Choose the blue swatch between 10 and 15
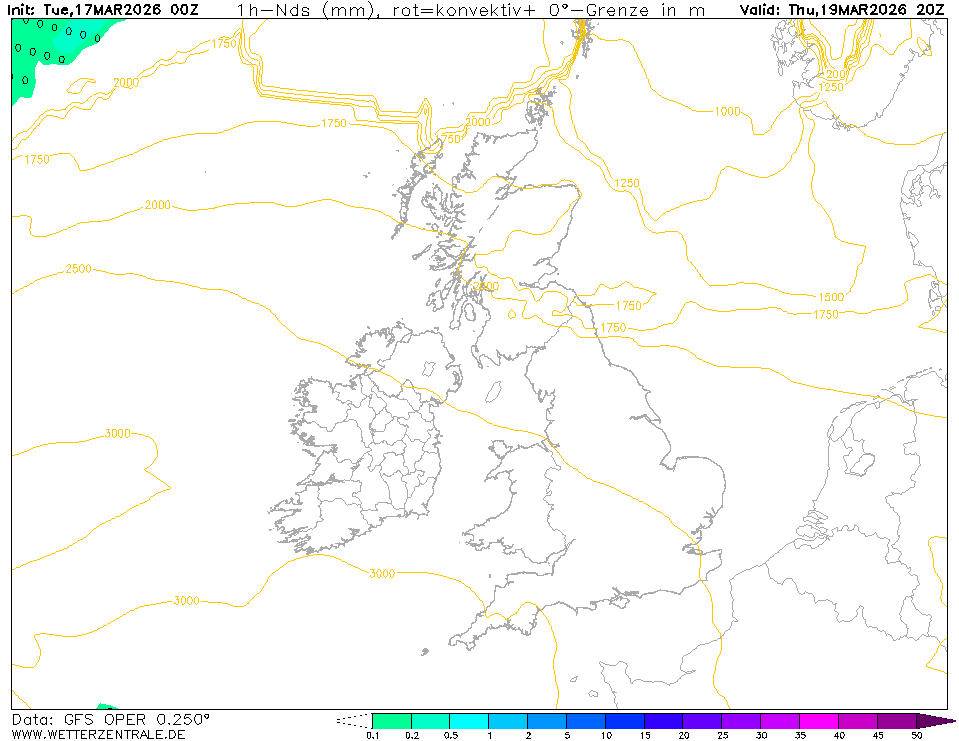The width and height of the screenshot is (959, 741). tap(625, 720)
